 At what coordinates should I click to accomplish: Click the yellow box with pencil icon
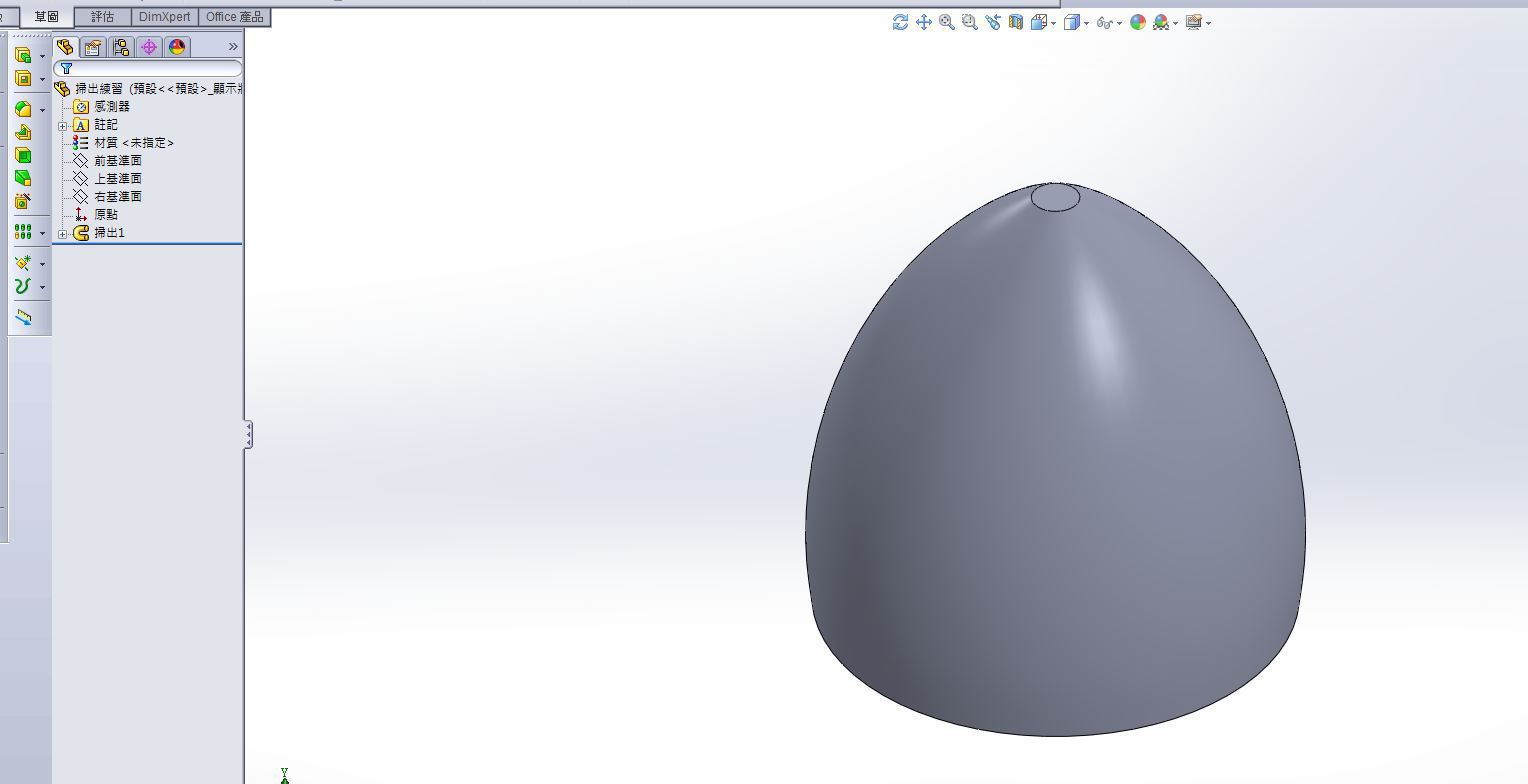tap(23, 201)
